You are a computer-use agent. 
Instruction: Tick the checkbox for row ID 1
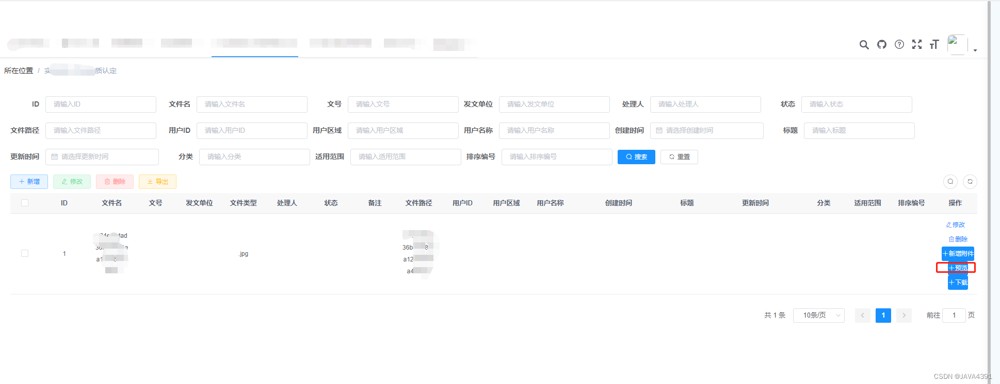pyautogui.click(x=25, y=253)
